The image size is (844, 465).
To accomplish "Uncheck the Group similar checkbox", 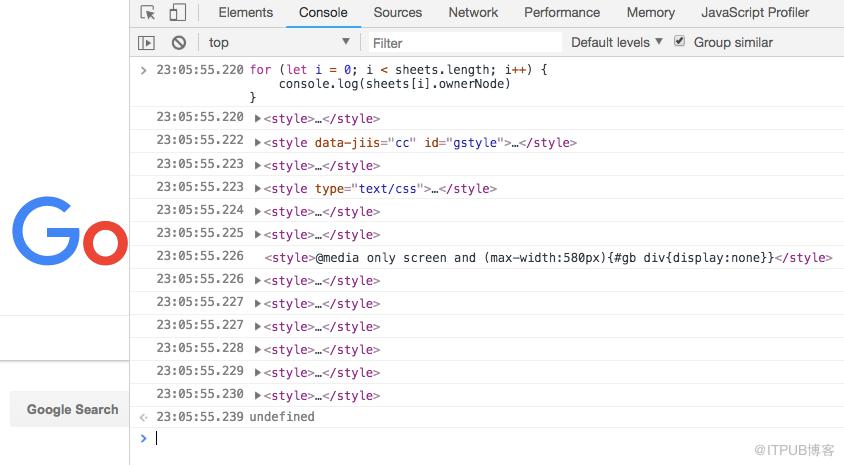I will click(680, 41).
